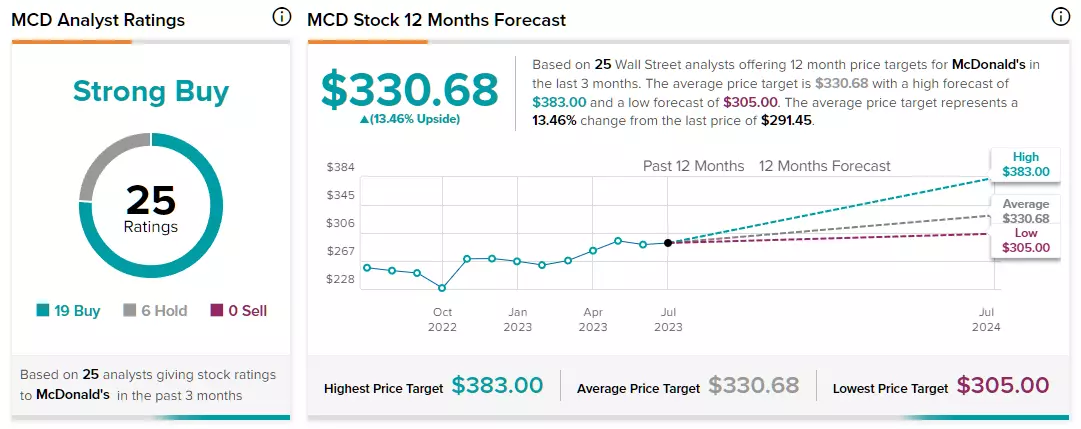1081x429 pixels.
Task: Click the Highest Price Target $383.00 value
Action: [497, 386]
